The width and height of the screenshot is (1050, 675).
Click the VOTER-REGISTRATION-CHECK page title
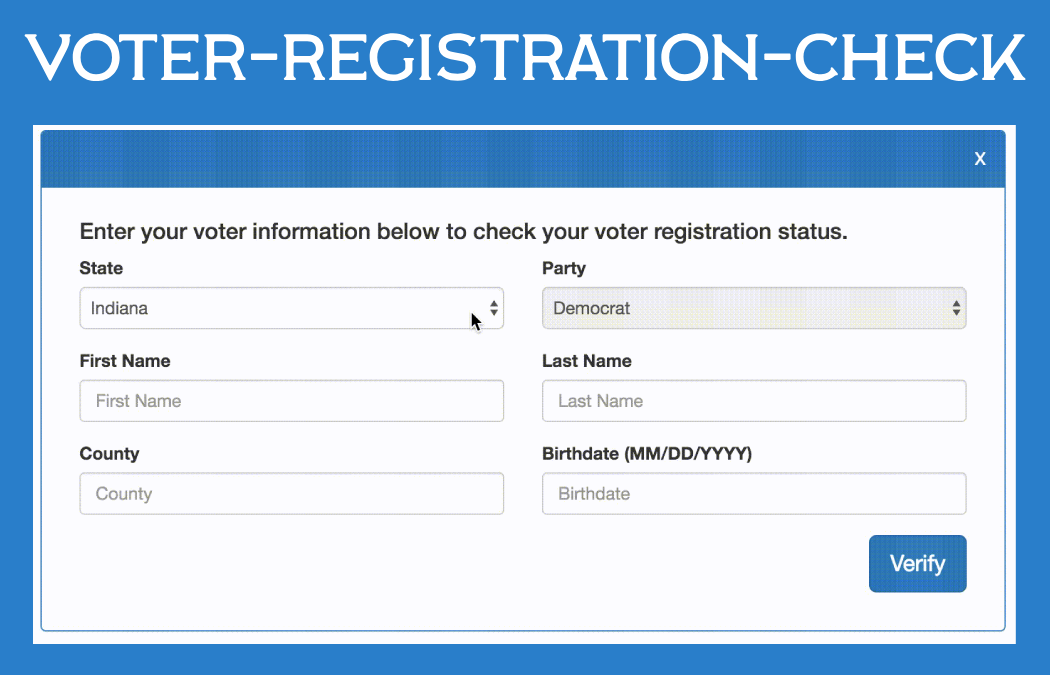coord(525,60)
